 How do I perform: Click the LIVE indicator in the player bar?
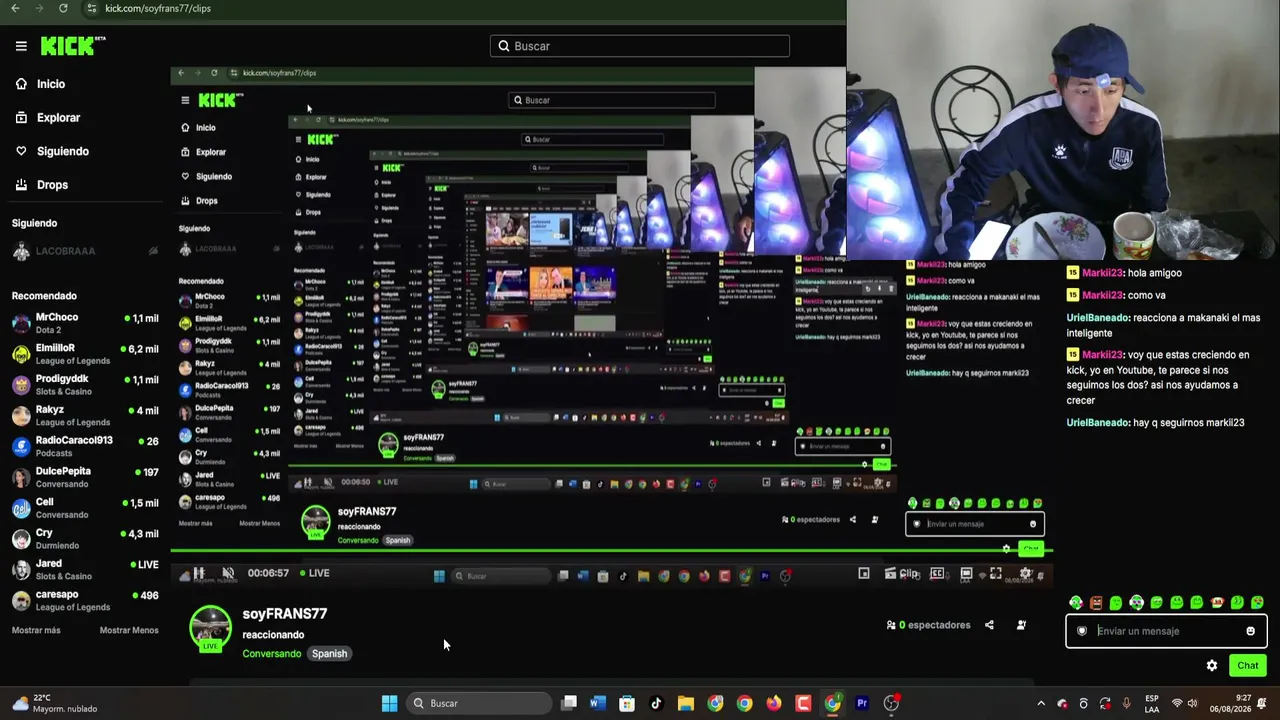click(x=313, y=573)
